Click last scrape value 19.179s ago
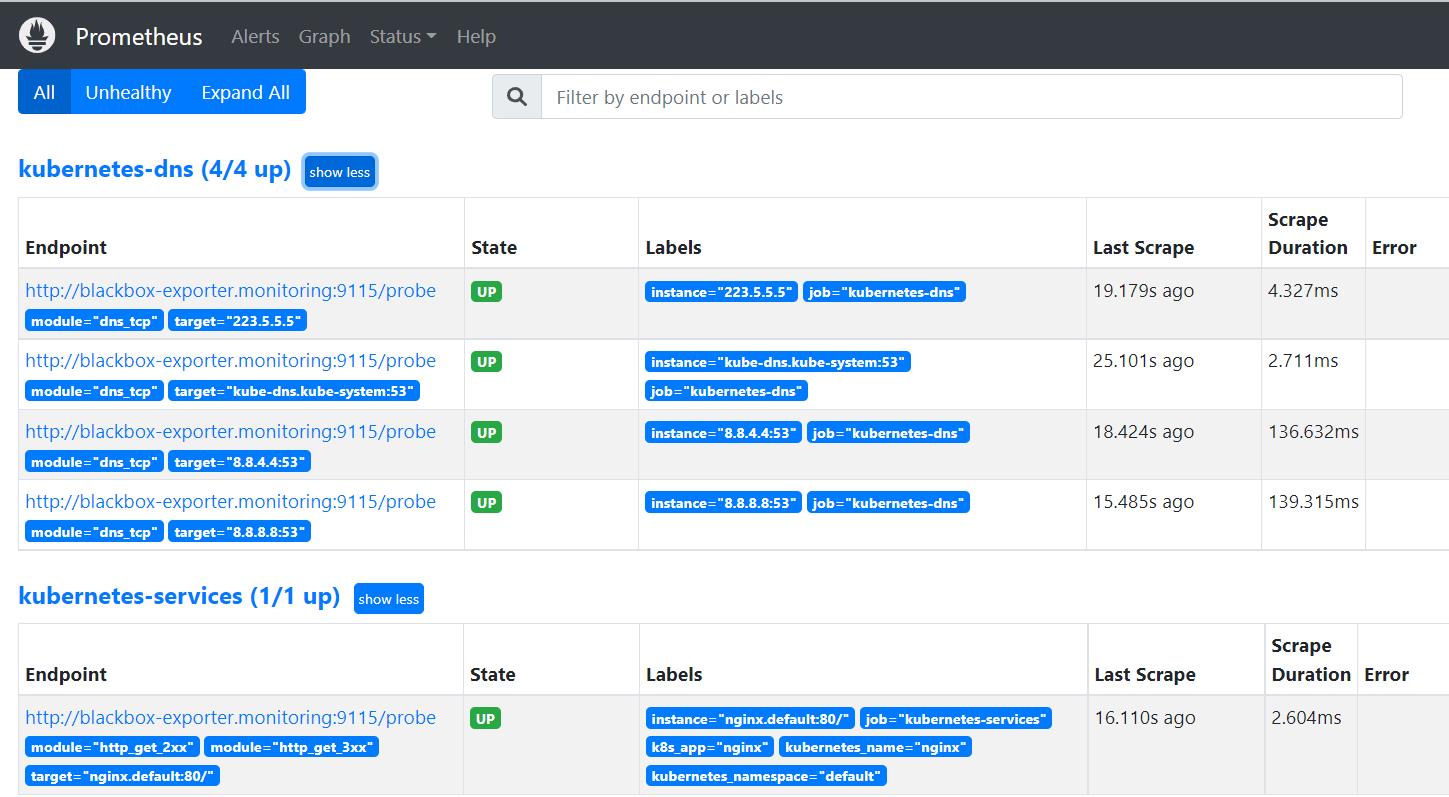 (x=1143, y=291)
